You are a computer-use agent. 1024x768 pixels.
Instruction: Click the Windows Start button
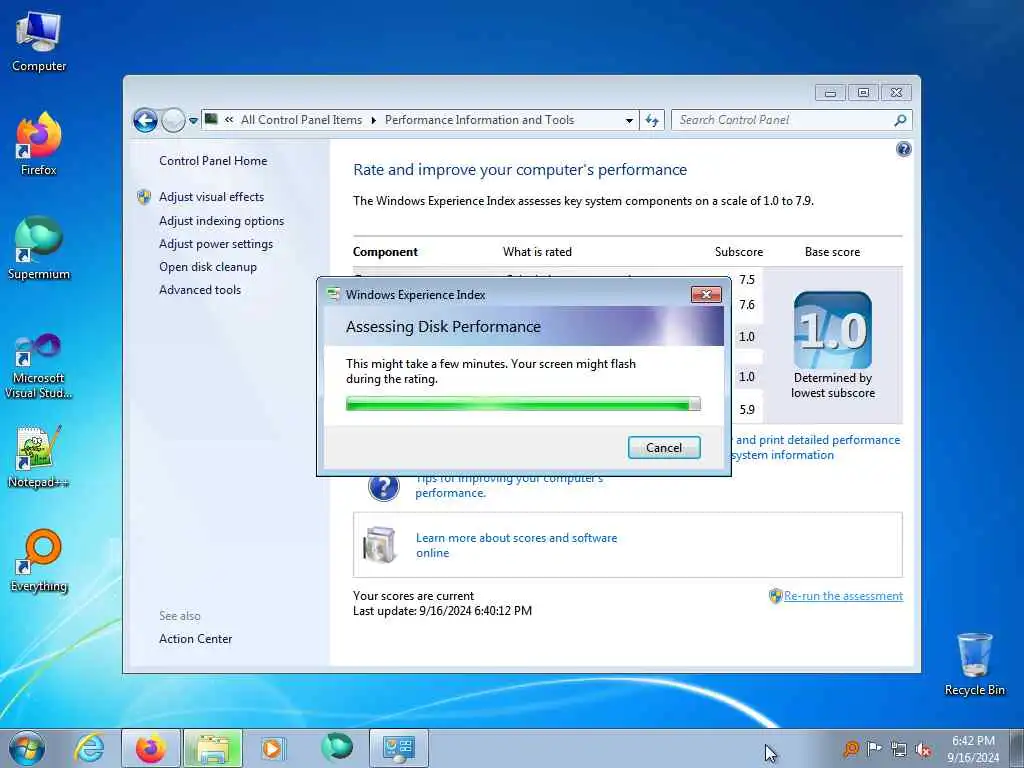click(27, 748)
